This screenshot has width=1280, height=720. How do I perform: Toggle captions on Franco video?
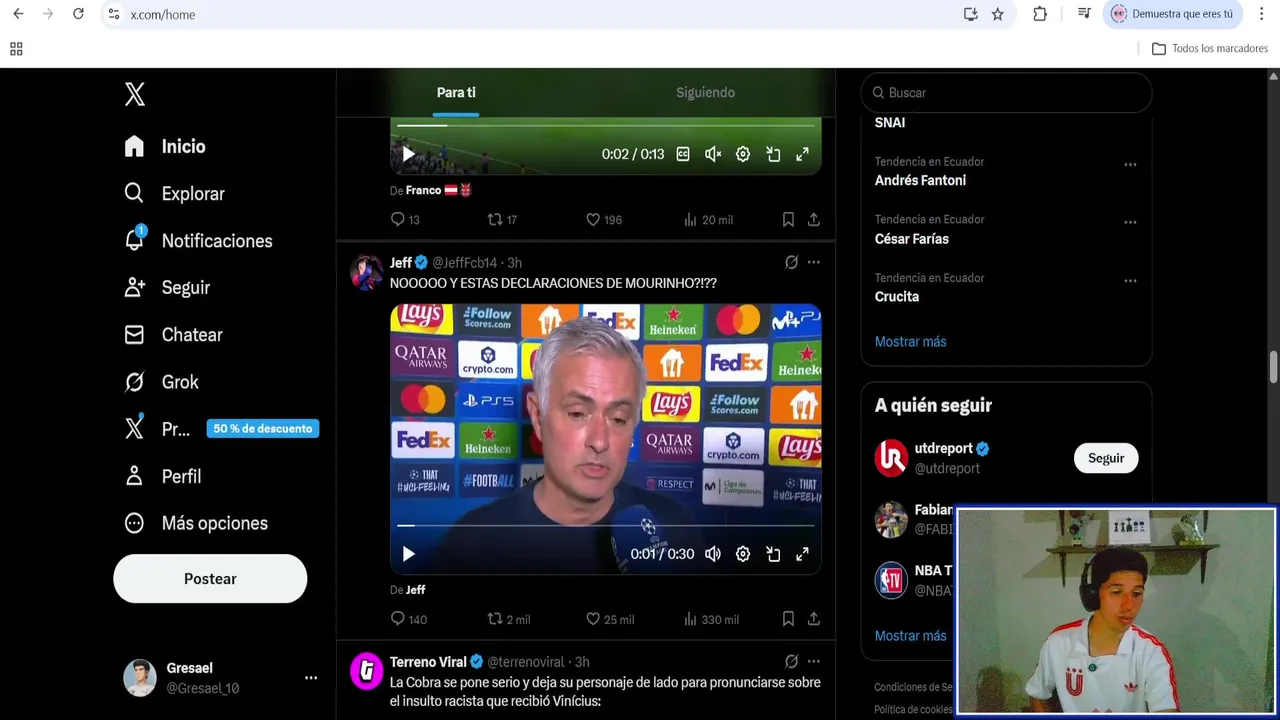click(x=683, y=154)
